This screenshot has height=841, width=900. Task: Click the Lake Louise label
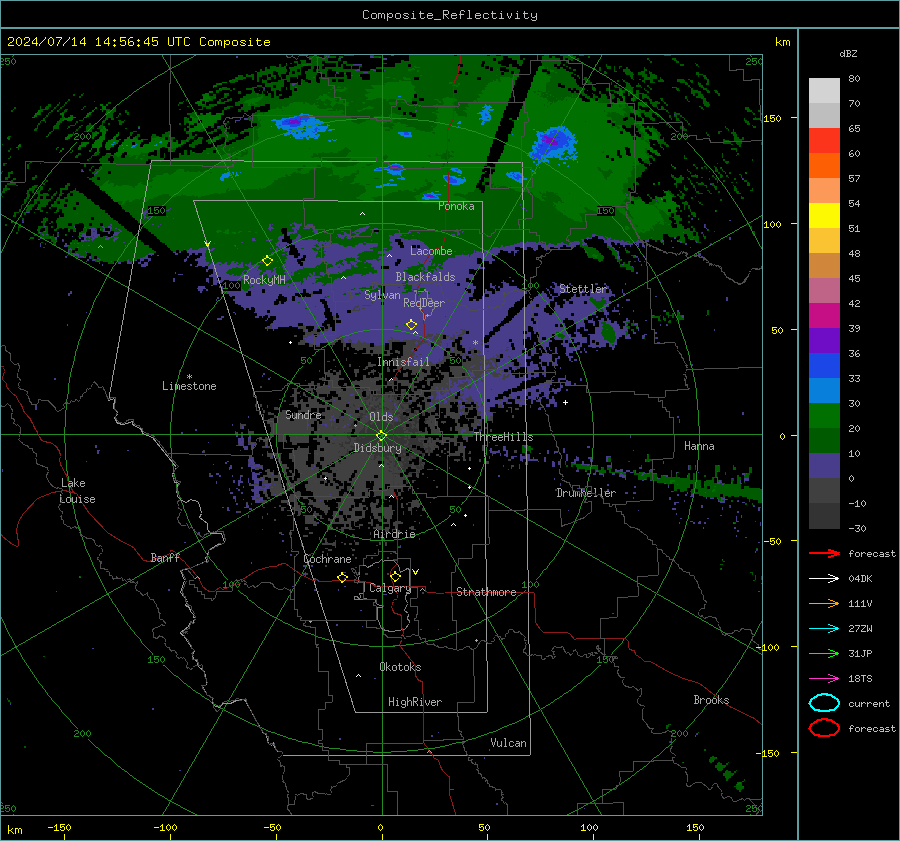click(x=77, y=491)
